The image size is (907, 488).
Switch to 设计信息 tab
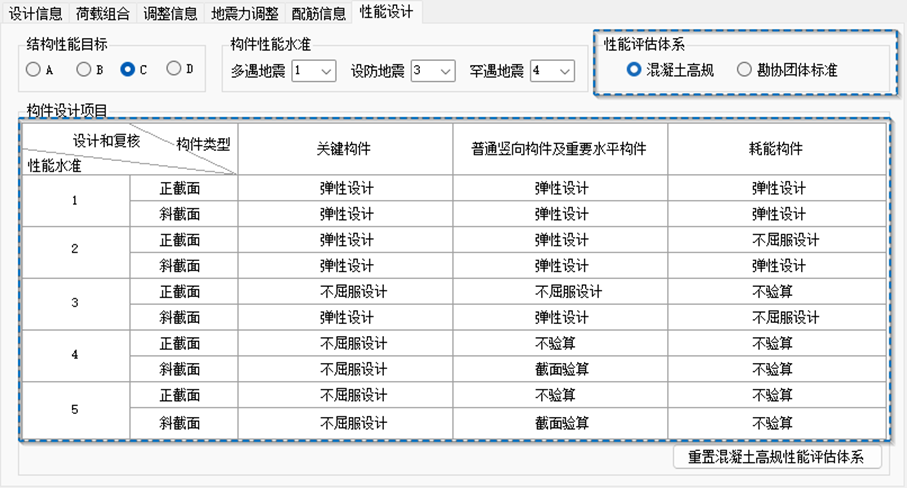click(x=36, y=13)
